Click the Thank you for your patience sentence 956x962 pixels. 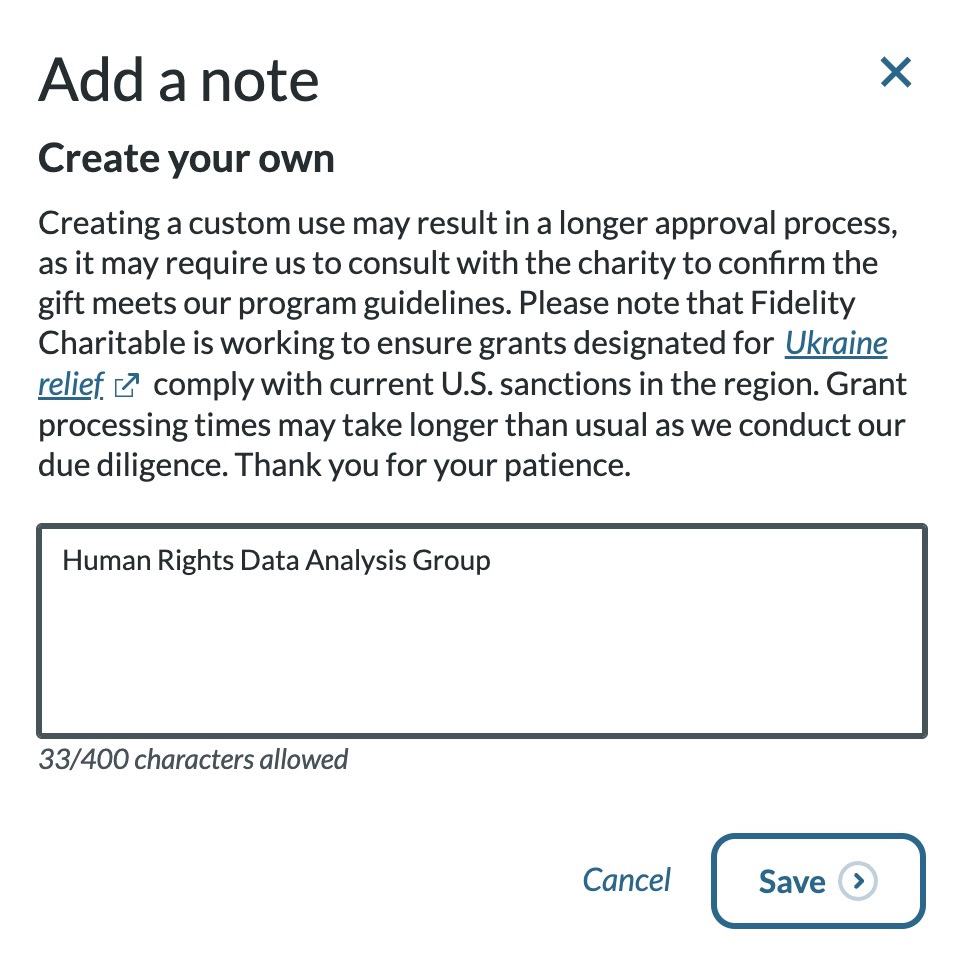point(433,465)
